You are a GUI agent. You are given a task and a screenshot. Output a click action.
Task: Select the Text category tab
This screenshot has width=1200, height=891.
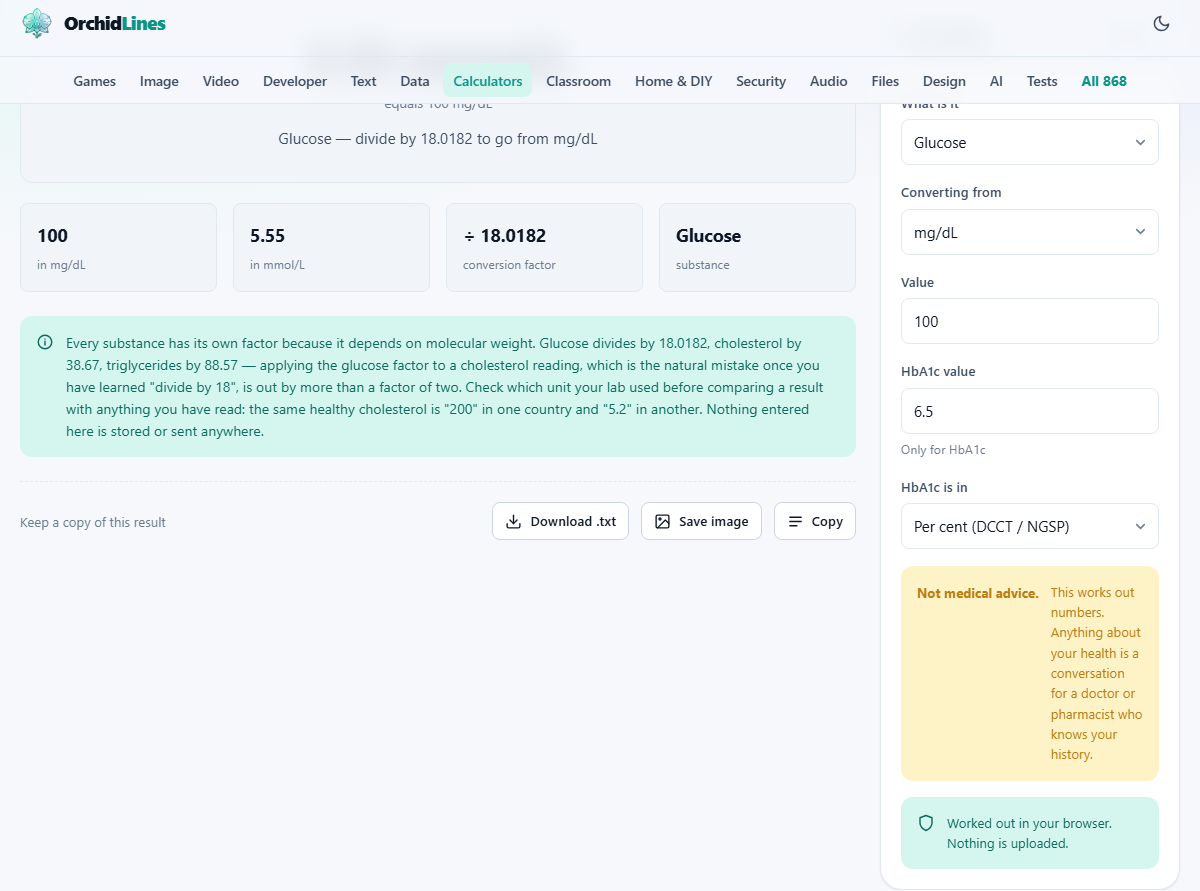(364, 81)
